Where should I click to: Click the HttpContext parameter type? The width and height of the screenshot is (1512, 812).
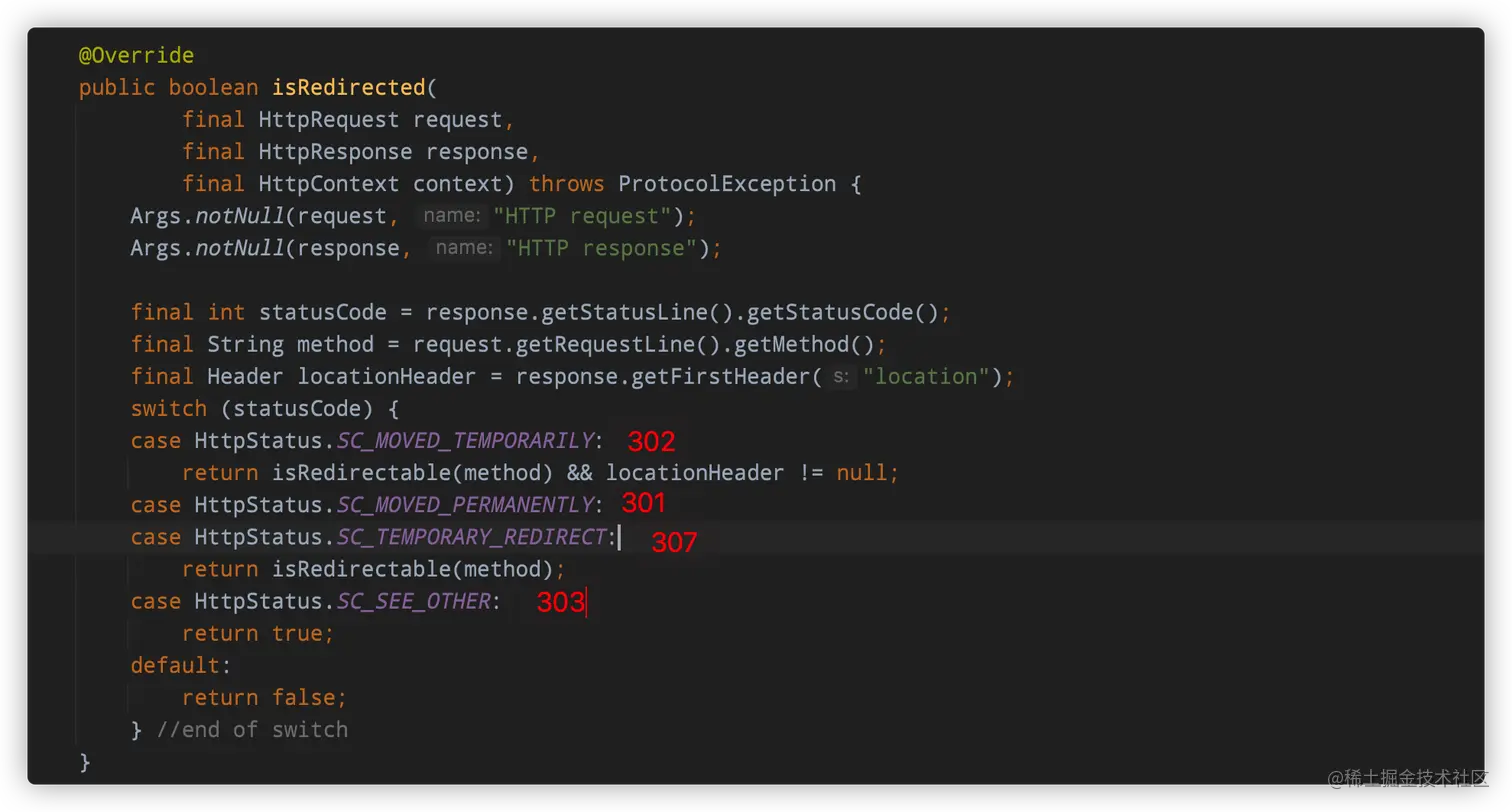pyautogui.click(x=329, y=184)
